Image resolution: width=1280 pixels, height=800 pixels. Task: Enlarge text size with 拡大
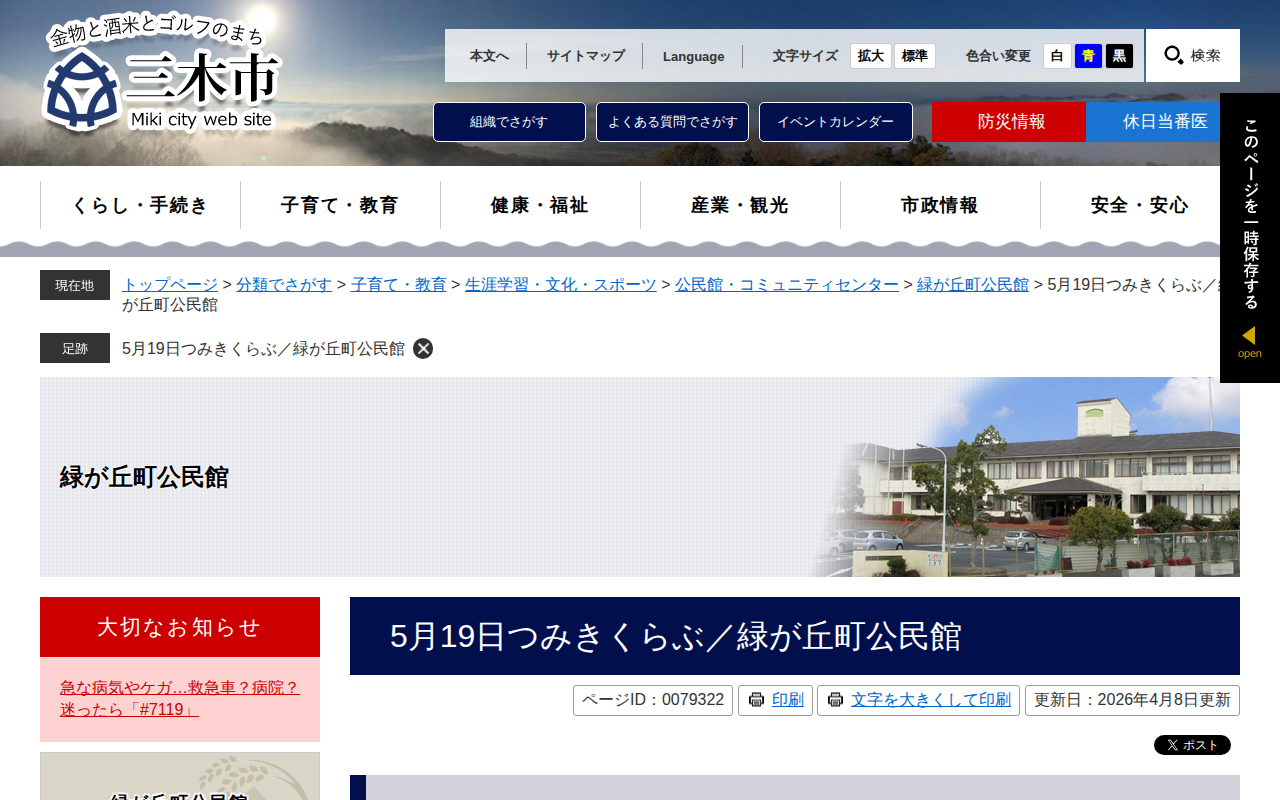(871, 56)
